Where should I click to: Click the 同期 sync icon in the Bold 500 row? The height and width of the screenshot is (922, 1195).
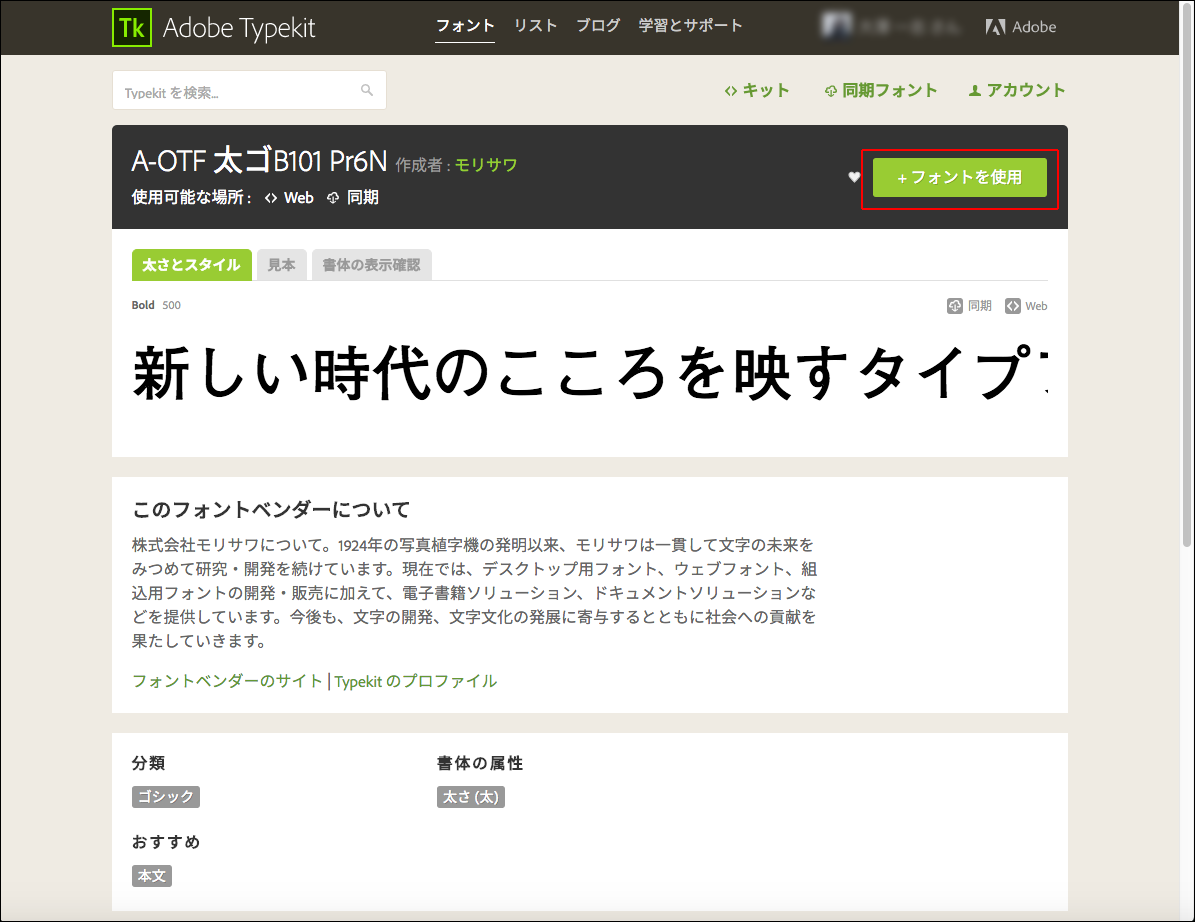click(x=954, y=306)
